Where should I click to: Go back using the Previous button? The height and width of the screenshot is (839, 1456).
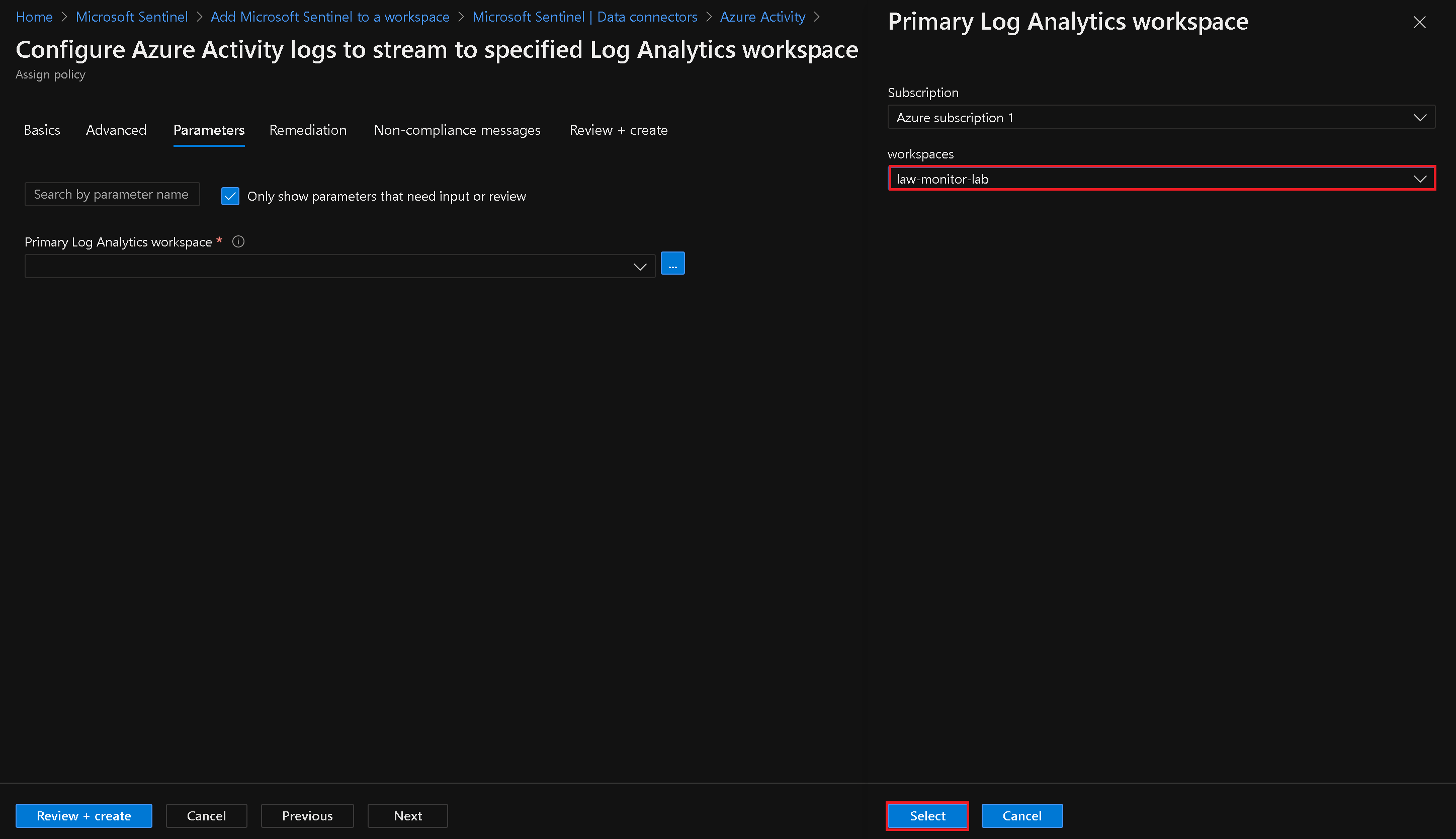pyautogui.click(x=307, y=815)
